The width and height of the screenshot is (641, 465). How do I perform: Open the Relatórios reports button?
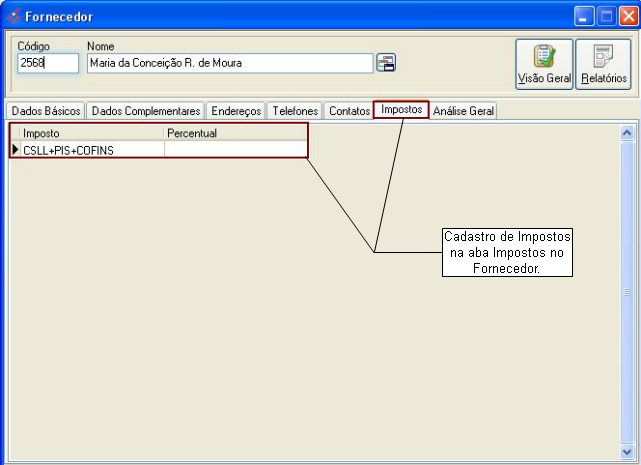tap(604, 63)
